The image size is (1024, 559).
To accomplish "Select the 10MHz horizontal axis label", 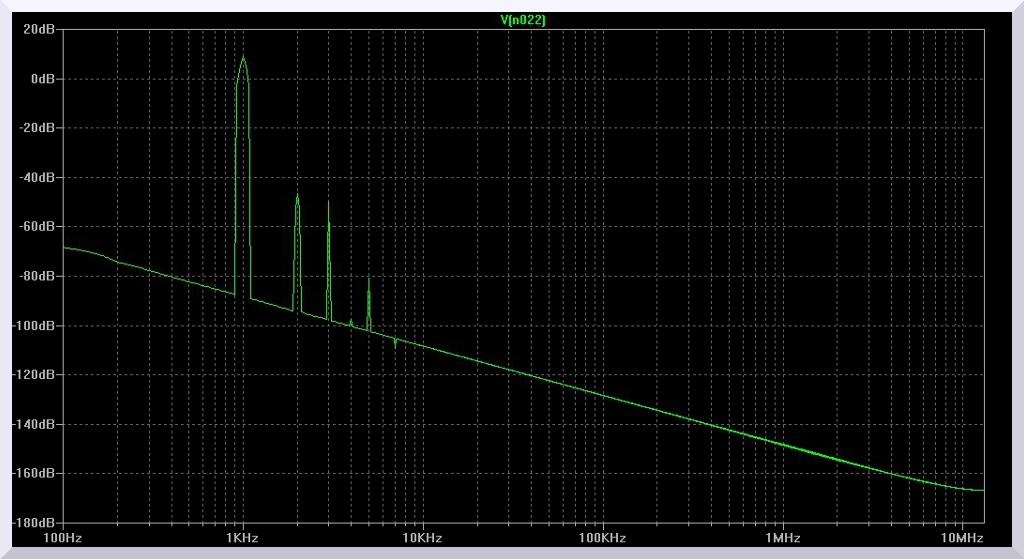I will coord(962,539).
